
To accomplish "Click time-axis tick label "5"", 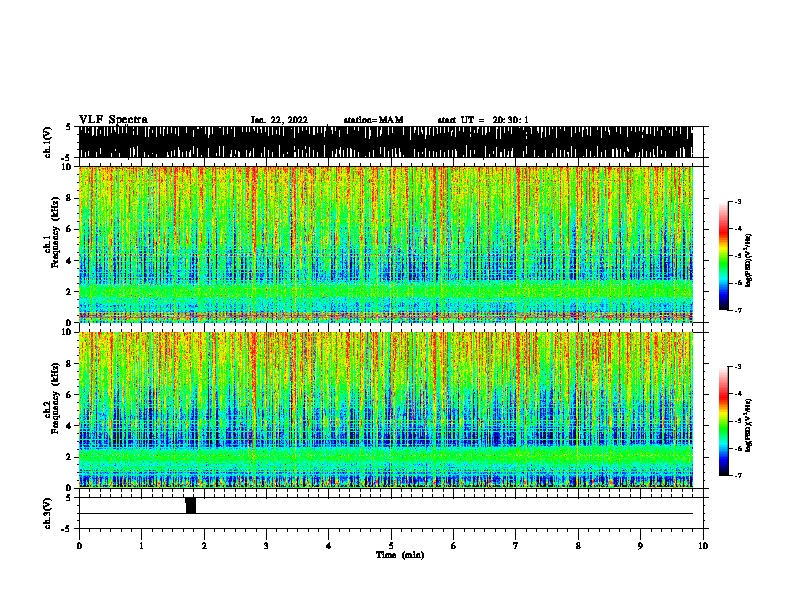I will pos(391,546).
